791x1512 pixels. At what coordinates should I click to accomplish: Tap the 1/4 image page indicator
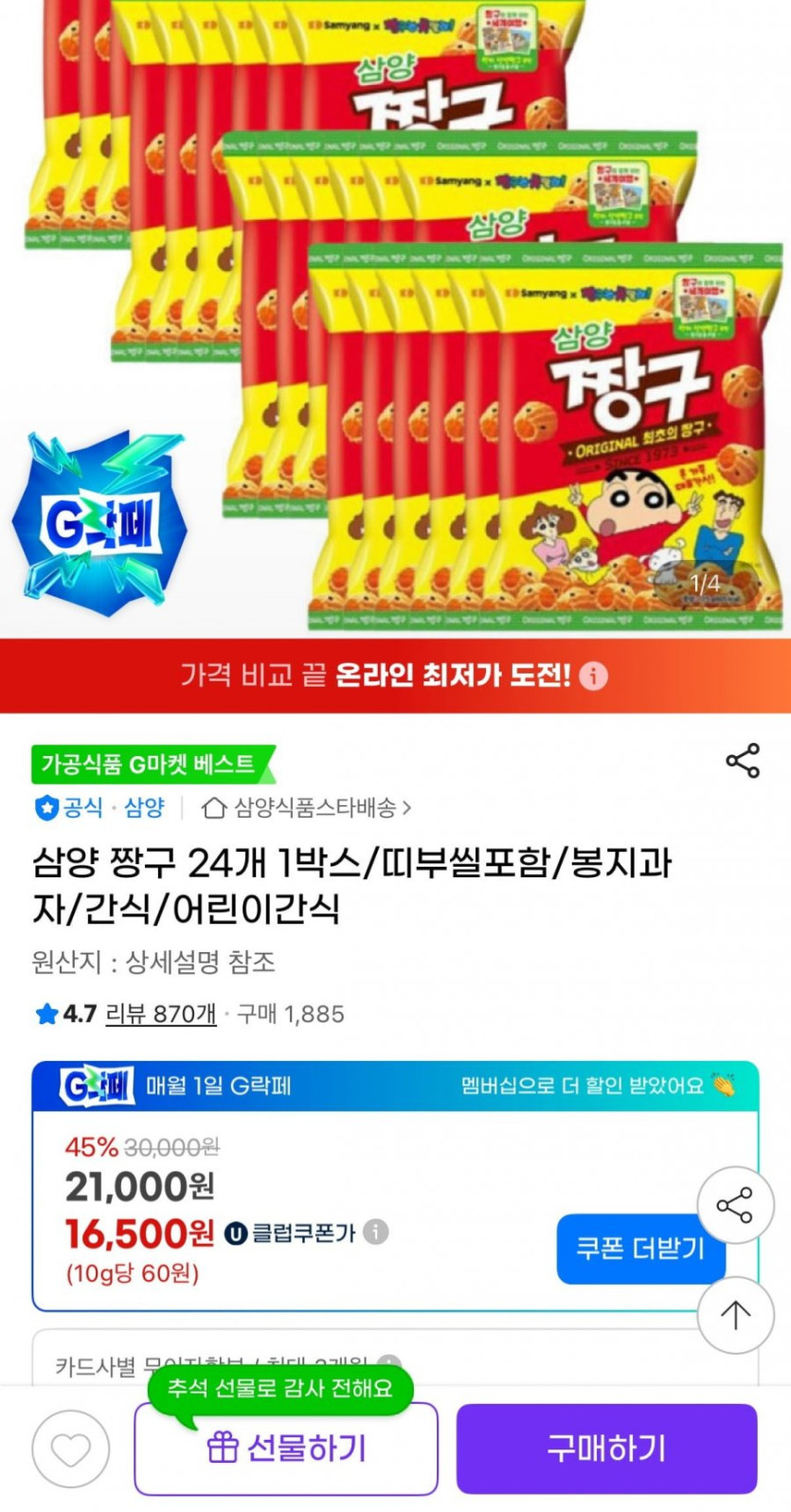pos(704,584)
